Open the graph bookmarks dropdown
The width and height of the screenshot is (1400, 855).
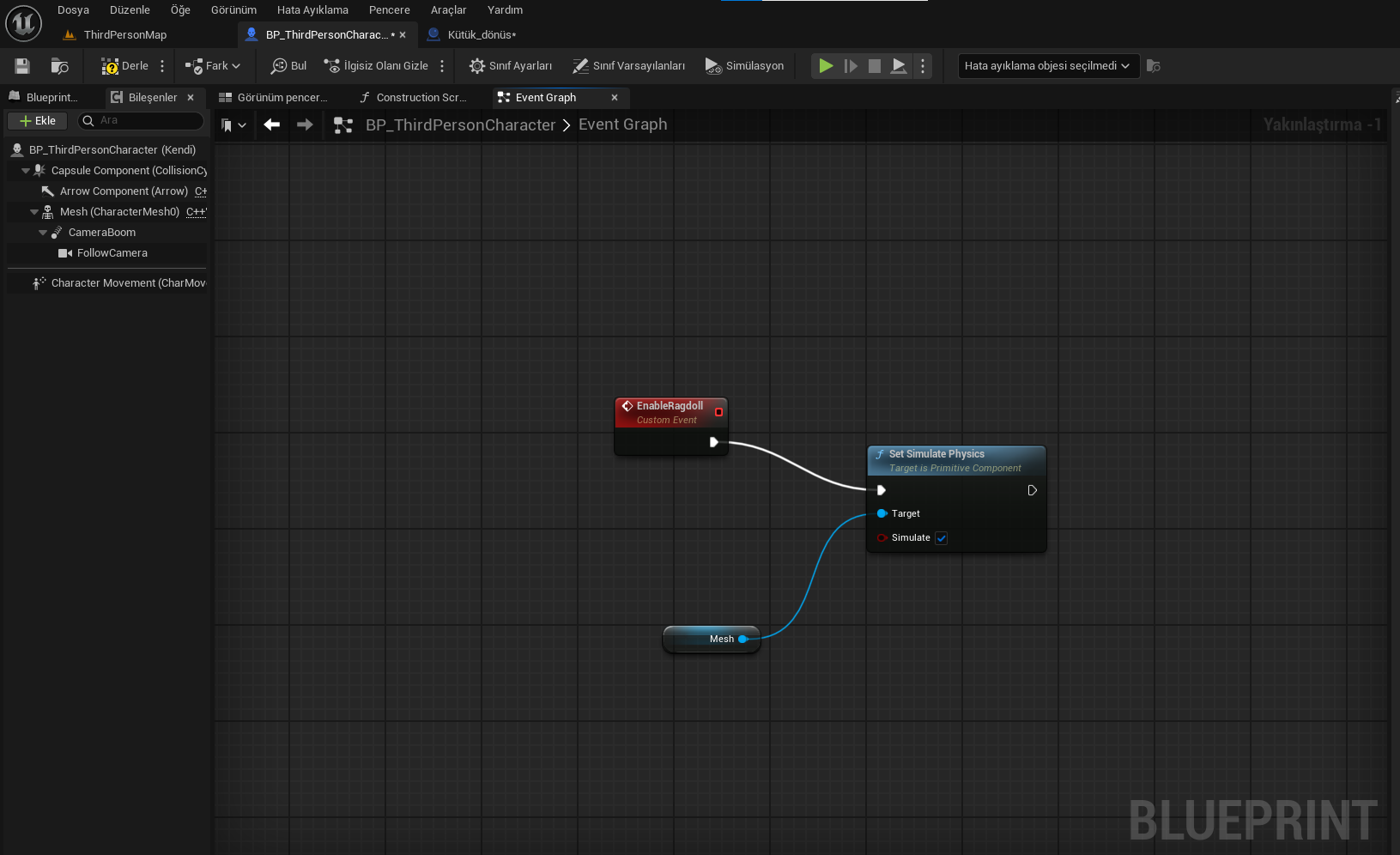pos(233,125)
